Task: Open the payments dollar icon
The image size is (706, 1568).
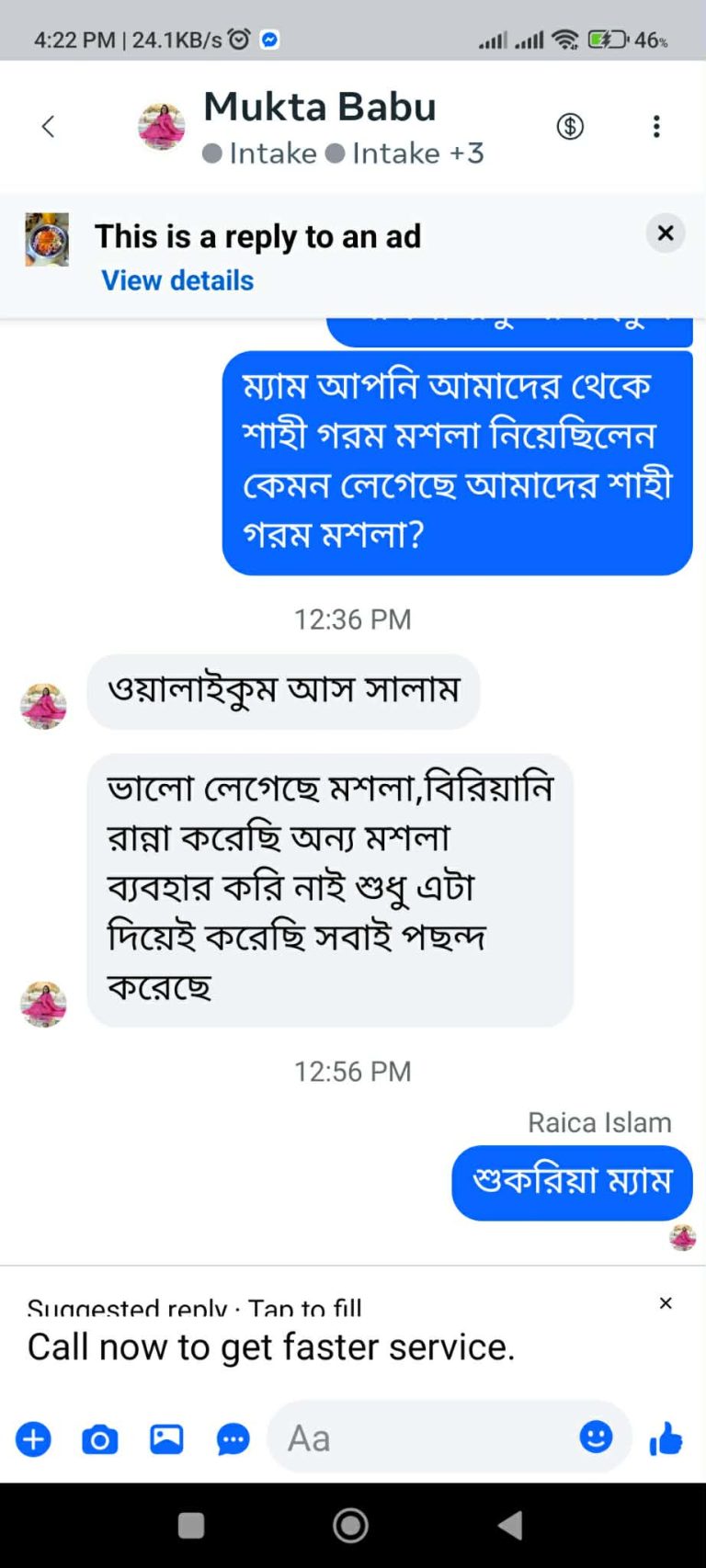Action: pyautogui.click(x=570, y=126)
